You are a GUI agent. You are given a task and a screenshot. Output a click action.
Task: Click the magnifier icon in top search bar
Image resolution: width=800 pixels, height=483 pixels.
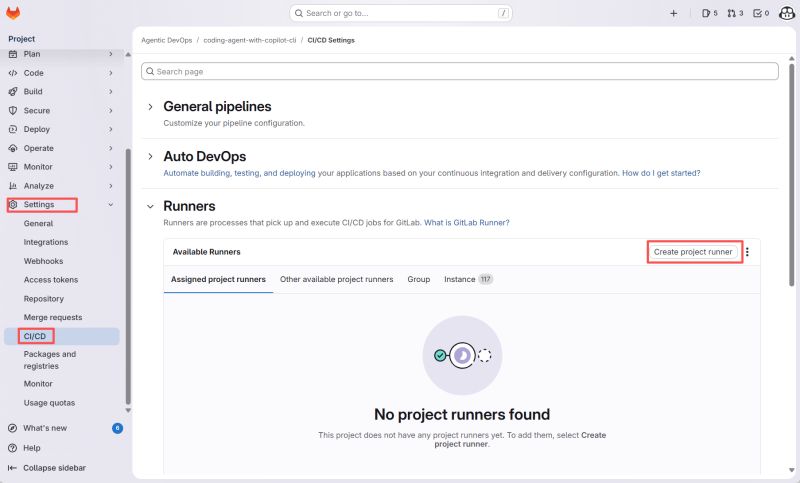pos(299,13)
